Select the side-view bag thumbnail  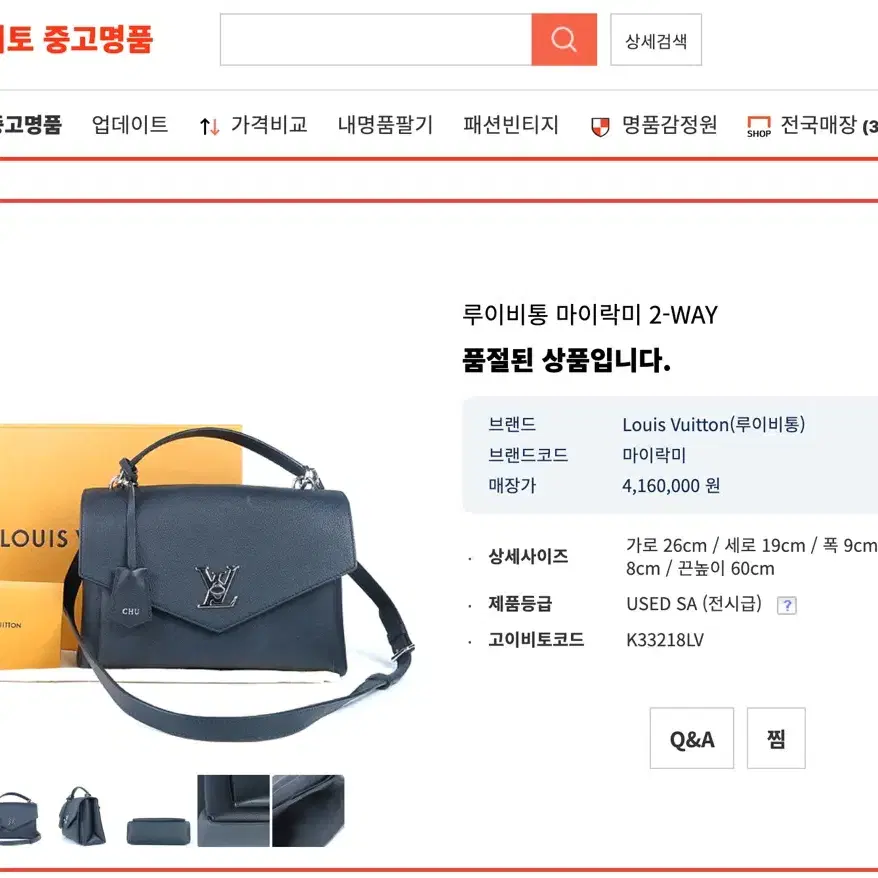pos(82,815)
